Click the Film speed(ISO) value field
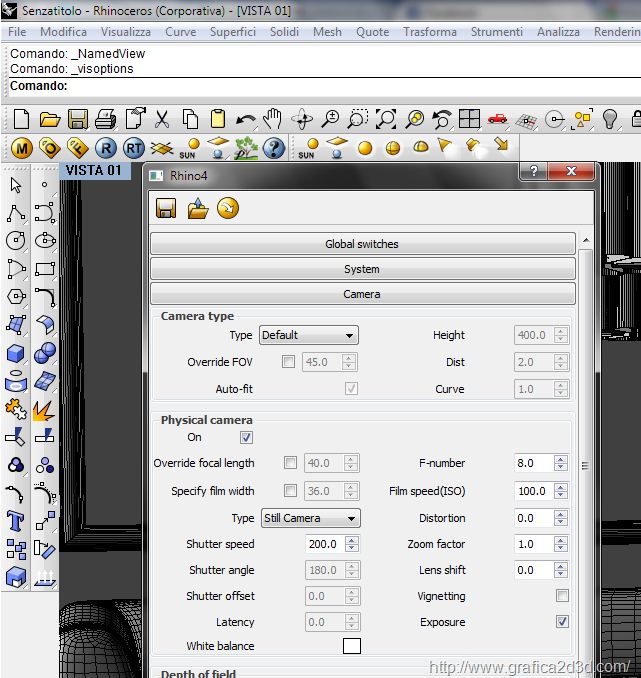This screenshot has height=678, width=641. (534, 491)
